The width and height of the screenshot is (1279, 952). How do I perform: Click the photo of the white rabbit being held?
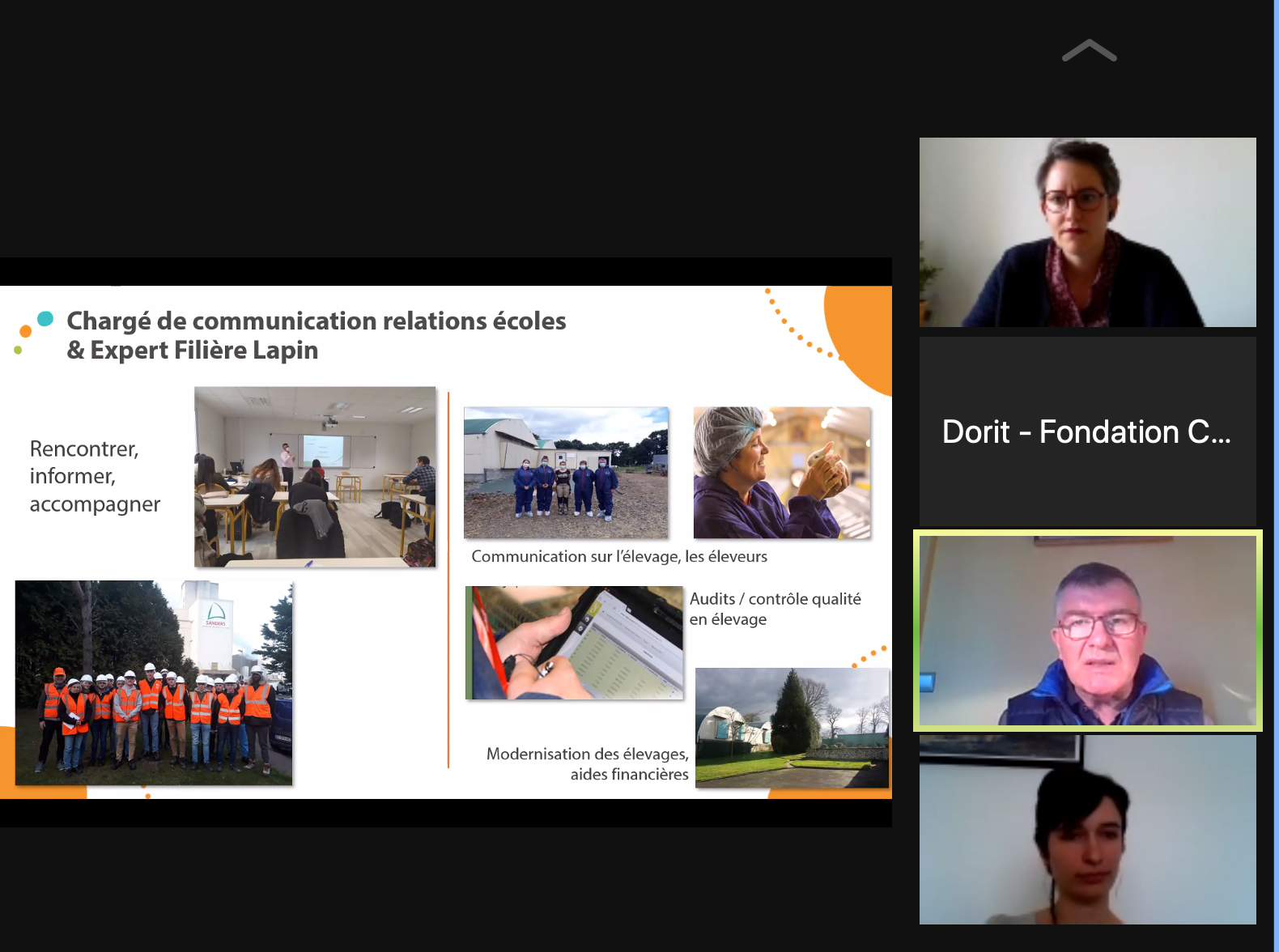(782, 473)
